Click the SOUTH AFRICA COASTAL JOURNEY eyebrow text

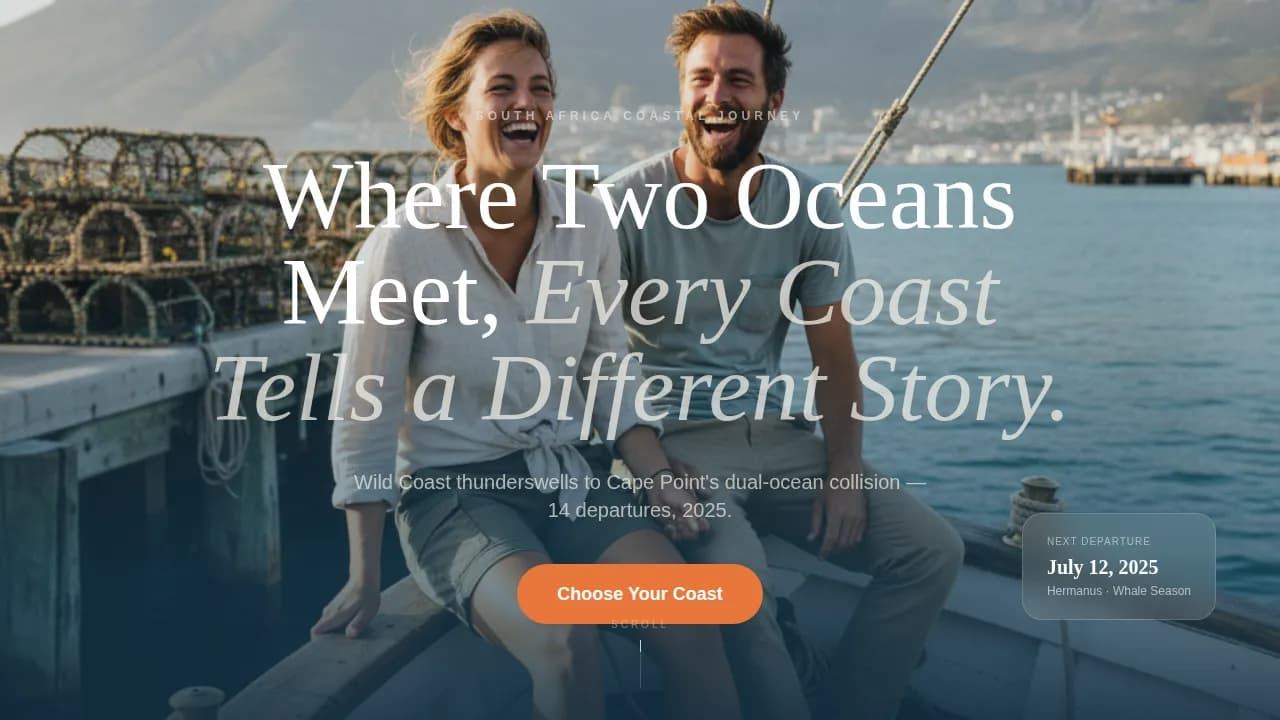pyautogui.click(x=640, y=116)
